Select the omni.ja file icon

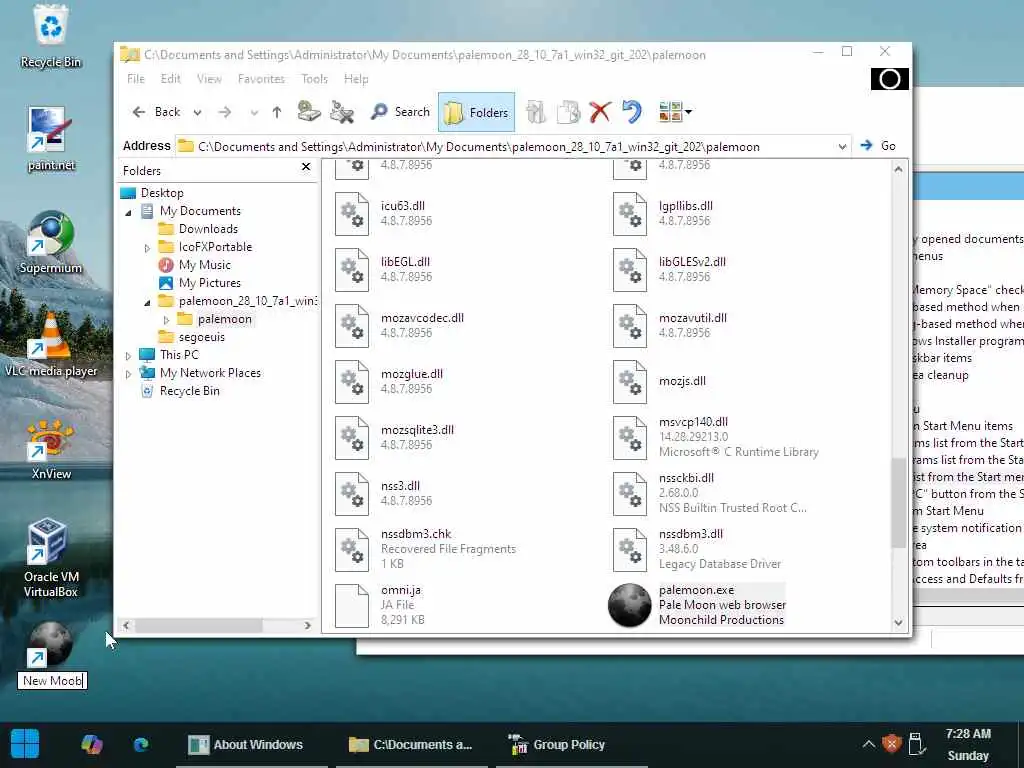[x=352, y=606]
